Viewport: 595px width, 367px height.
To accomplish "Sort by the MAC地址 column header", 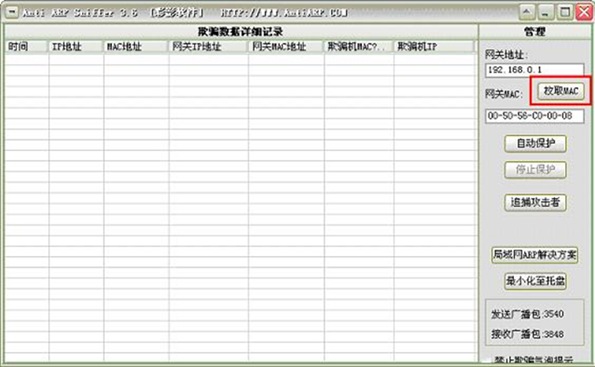I will coord(136,47).
